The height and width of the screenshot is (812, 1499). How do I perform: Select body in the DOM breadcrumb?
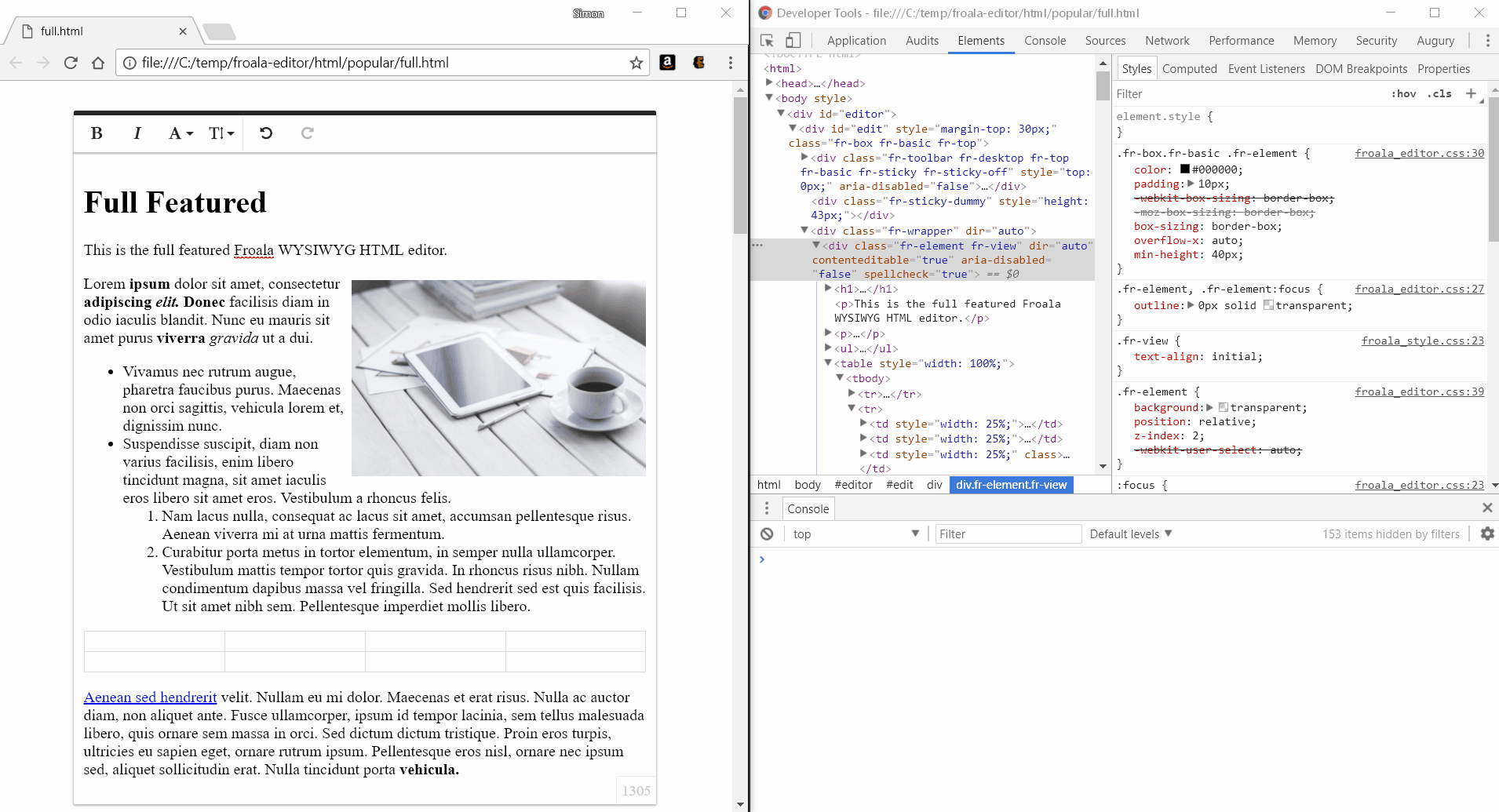pos(808,485)
